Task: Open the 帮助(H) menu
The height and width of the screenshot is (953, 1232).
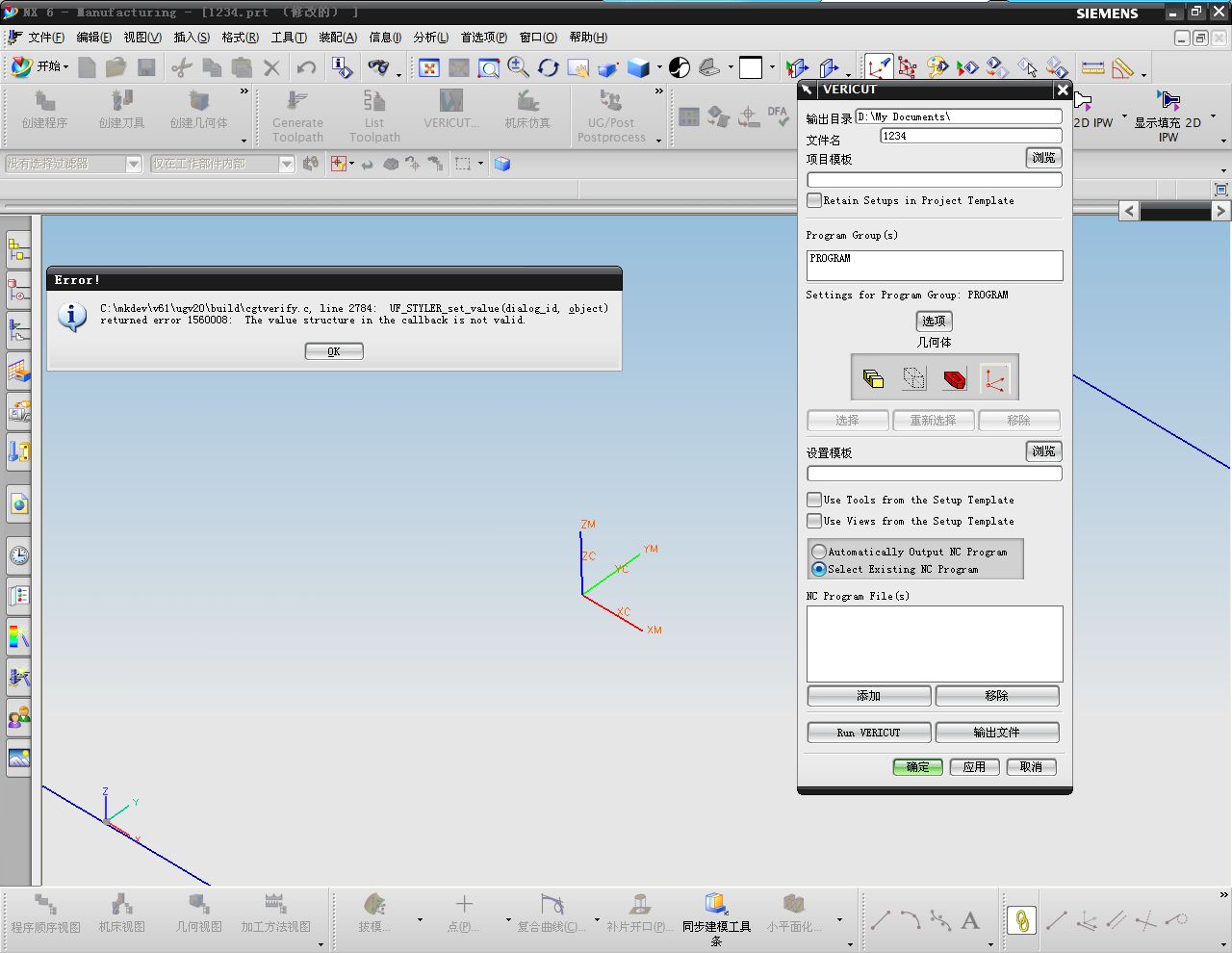Action: tap(588, 38)
